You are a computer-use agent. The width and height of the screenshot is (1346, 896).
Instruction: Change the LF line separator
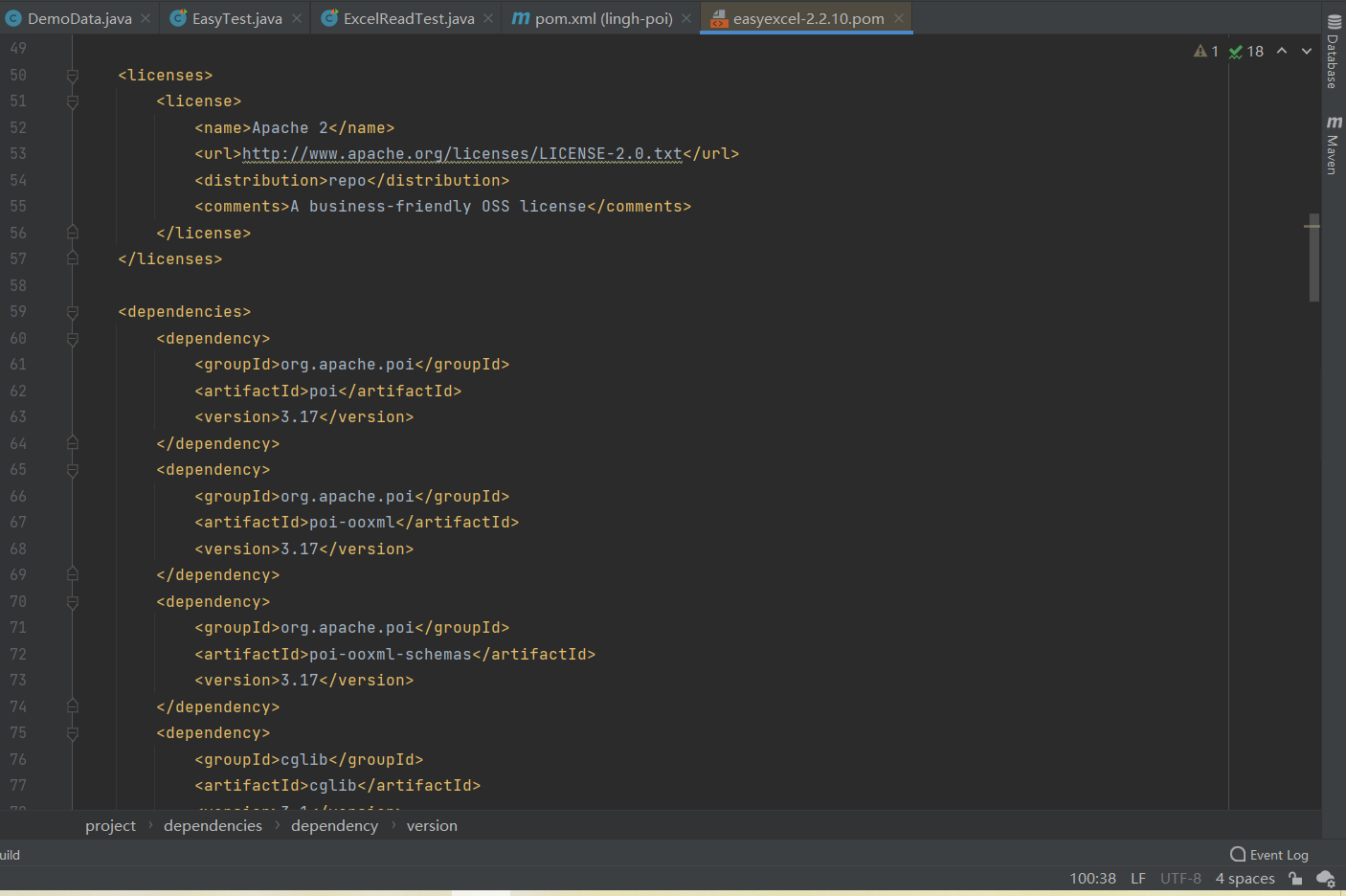coord(1138,879)
